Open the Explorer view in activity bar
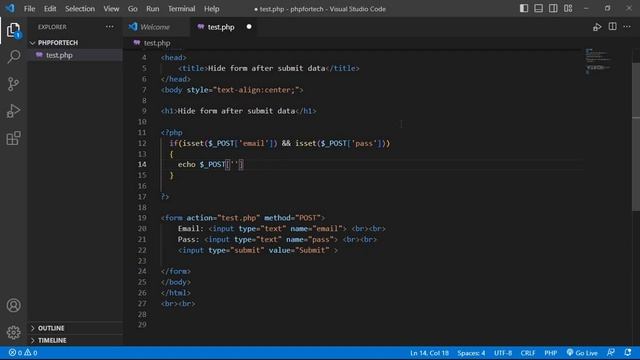Viewport: 640px width, 360px height. pos(13,30)
